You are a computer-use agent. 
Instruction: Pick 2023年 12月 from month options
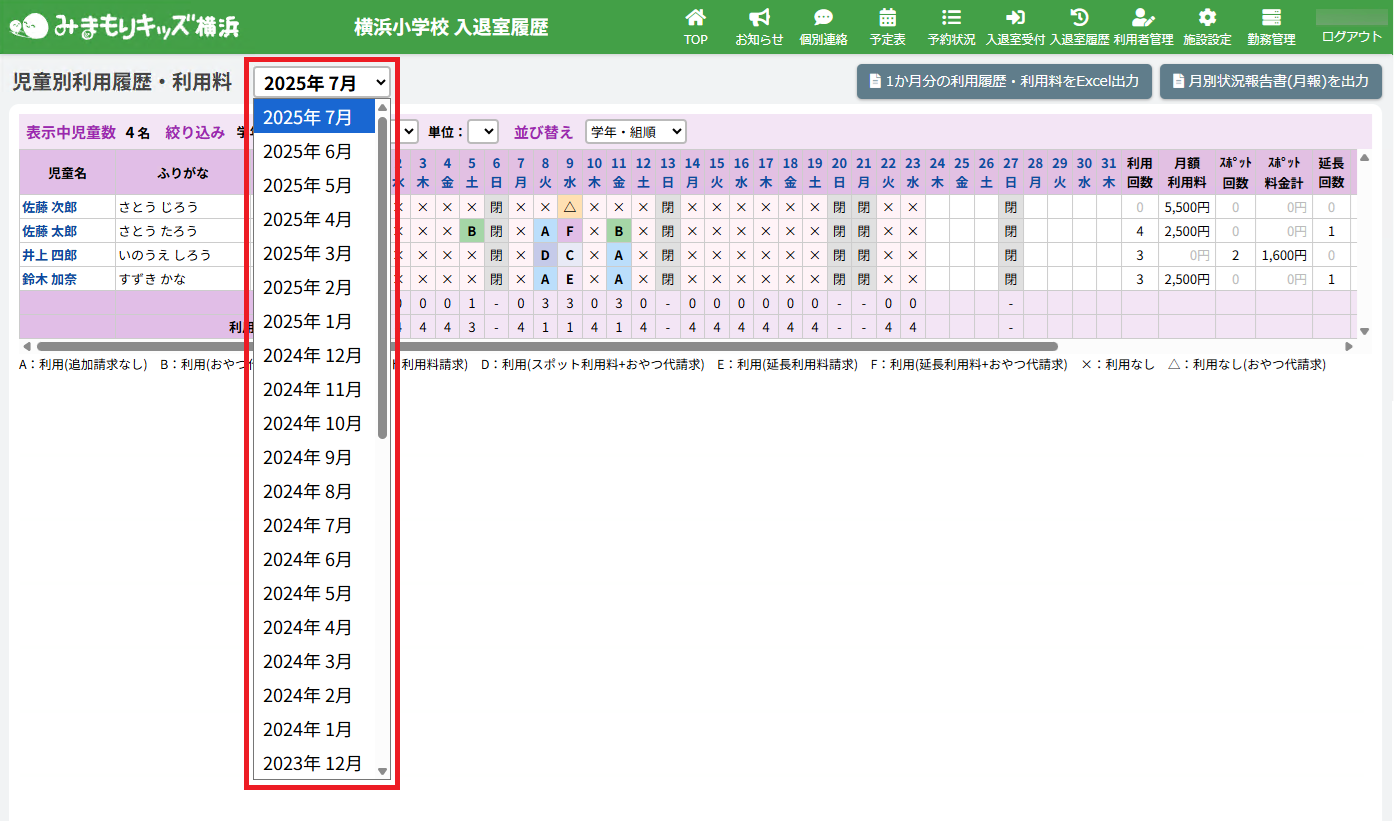313,764
